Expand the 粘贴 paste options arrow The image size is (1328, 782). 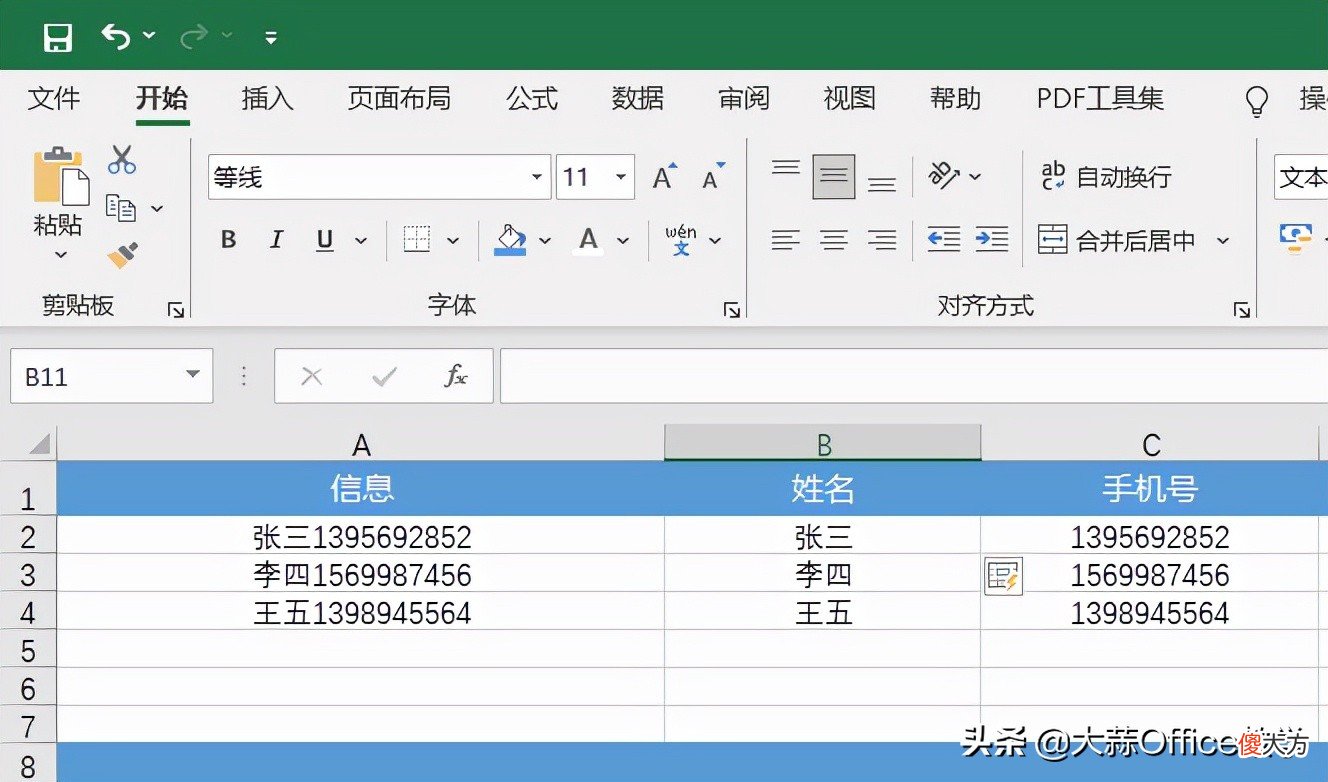point(60,255)
